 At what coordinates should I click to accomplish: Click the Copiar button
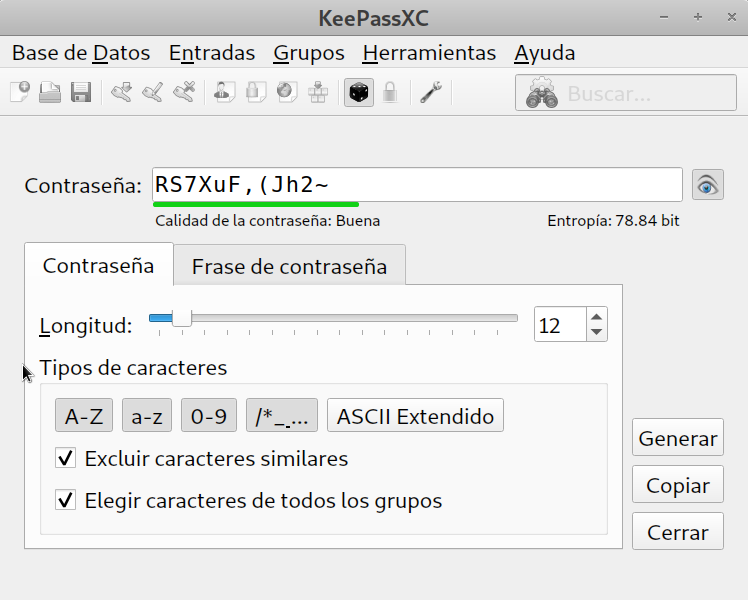678,485
